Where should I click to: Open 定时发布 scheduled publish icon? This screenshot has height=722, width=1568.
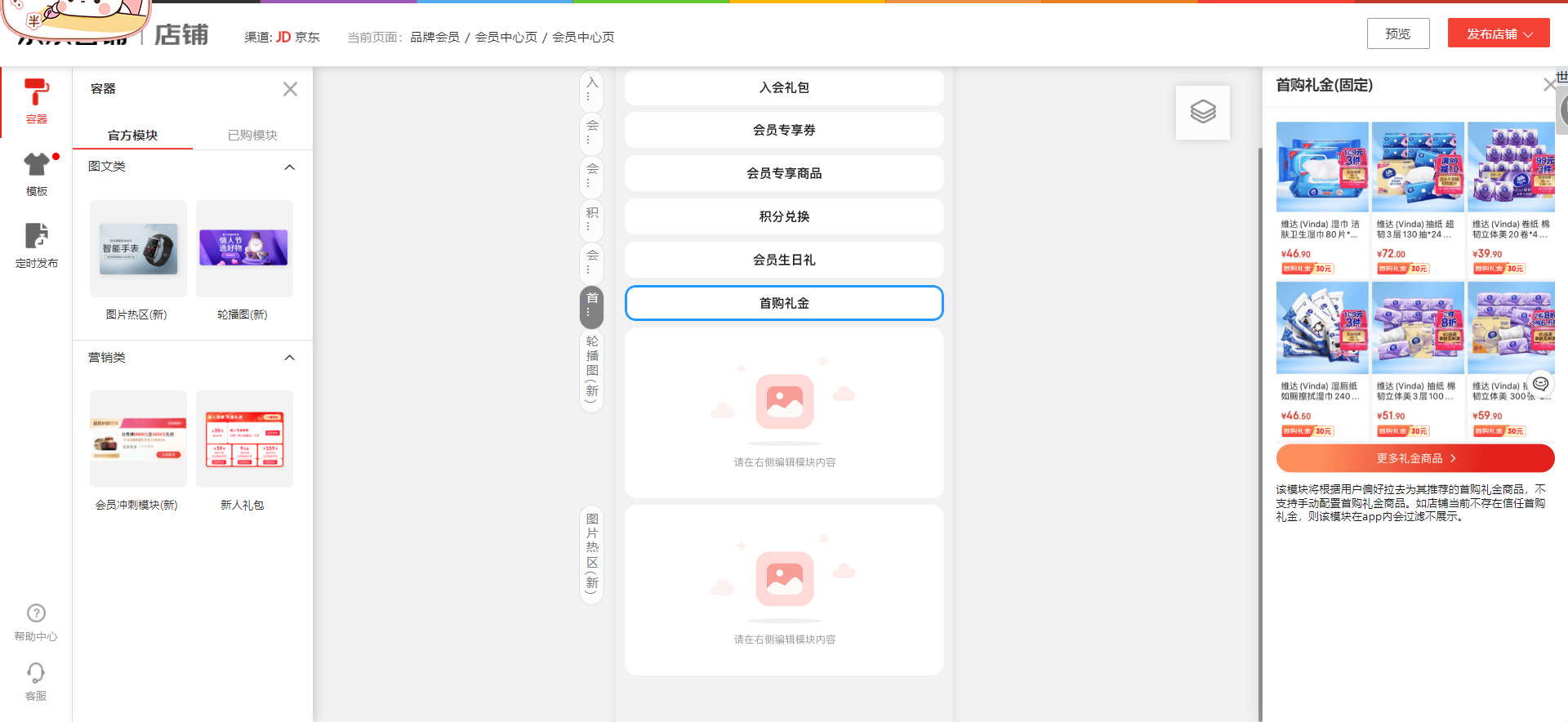coord(36,236)
